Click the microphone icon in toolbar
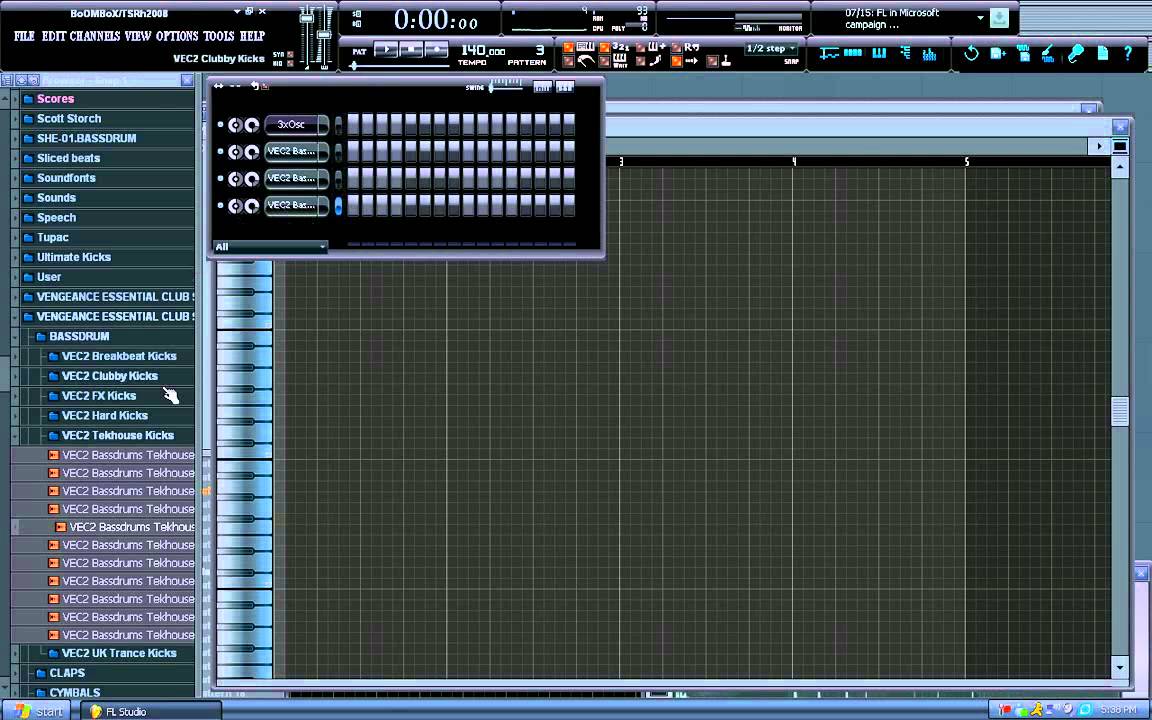1152x720 pixels. (1076, 53)
